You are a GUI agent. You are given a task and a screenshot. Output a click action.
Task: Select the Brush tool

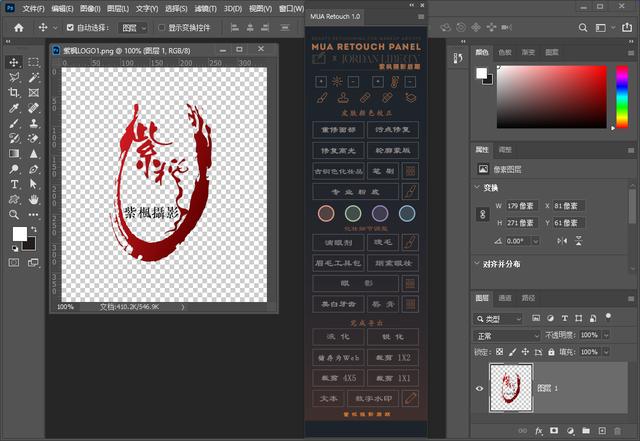(x=14, y=123)
